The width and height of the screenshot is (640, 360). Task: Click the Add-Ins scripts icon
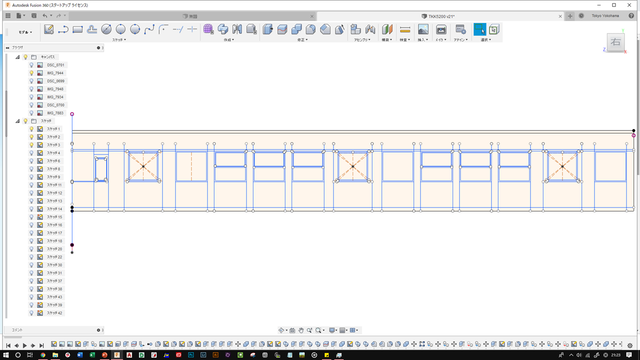coord(460,29)
